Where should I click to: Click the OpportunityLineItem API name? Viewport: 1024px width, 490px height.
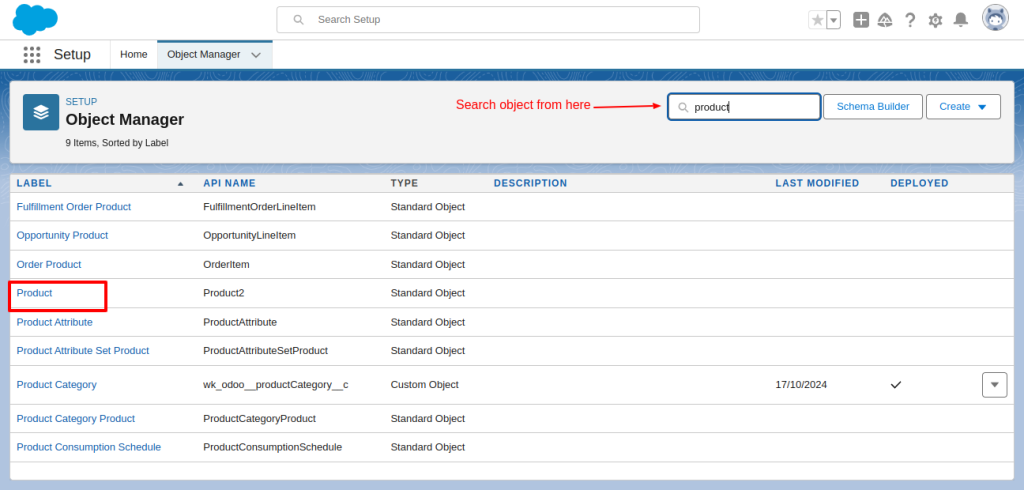(249, 235)
